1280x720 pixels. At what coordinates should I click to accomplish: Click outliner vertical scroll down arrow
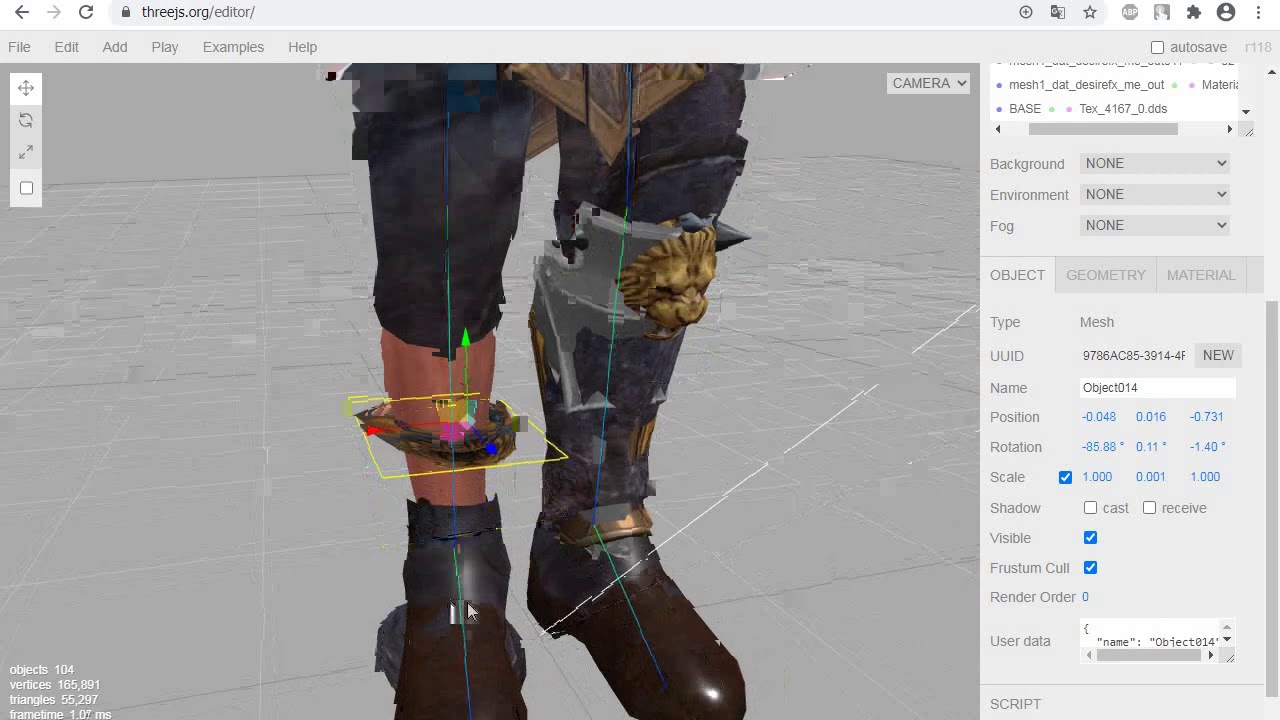[1245, 112]
